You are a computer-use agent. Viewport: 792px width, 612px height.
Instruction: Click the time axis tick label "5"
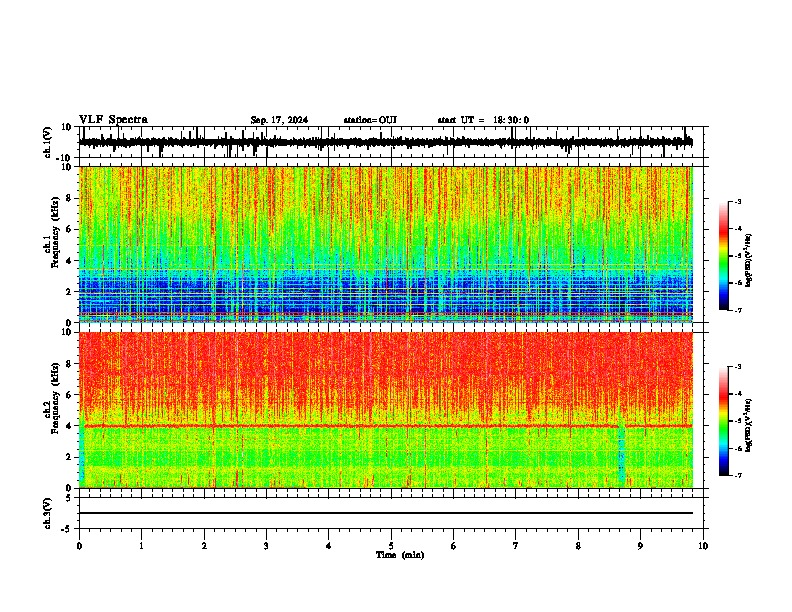(391, 546)
